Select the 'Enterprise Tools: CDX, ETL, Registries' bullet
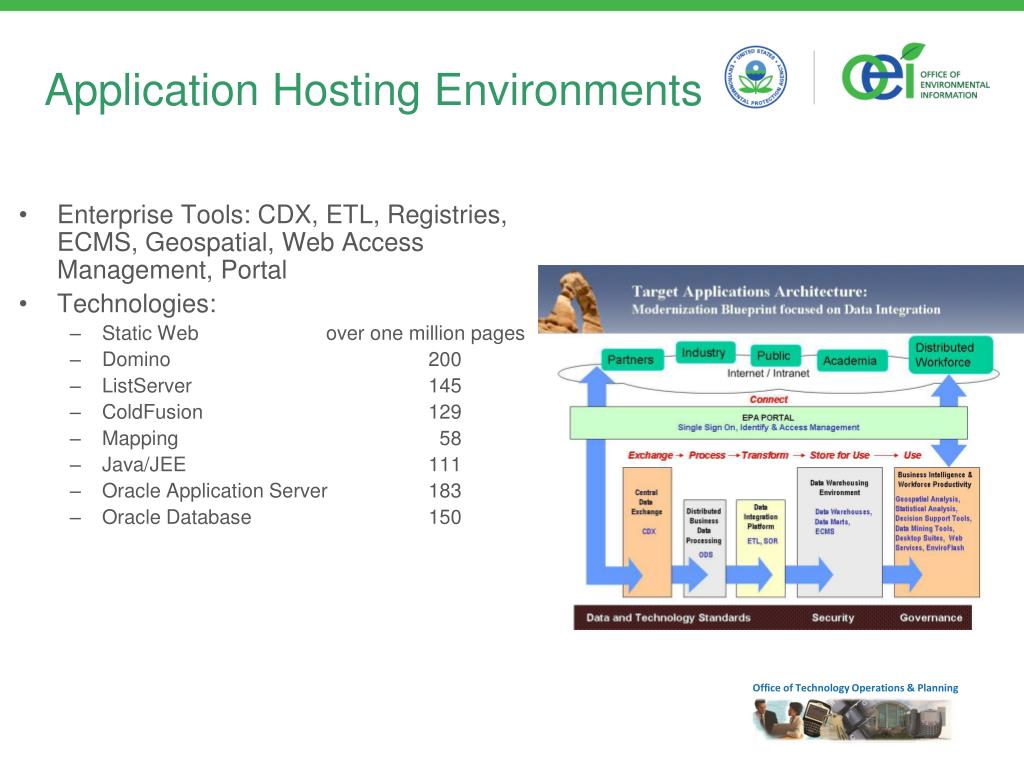Screen dimensions: 1024x768 282,242
